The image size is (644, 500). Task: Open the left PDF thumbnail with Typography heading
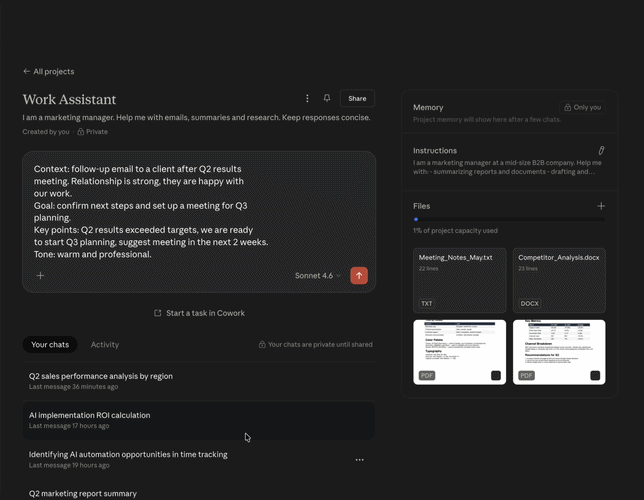460,352
